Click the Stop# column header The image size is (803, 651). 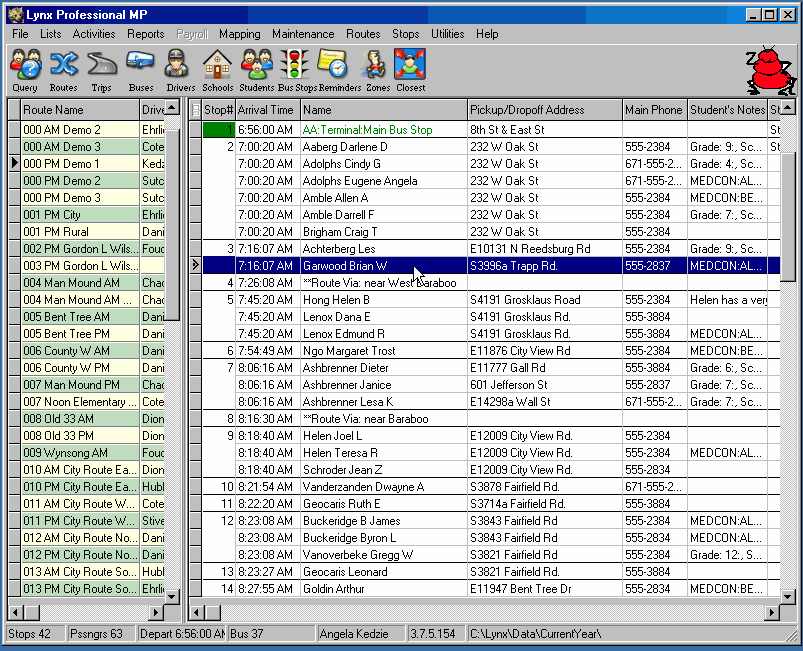[219, 110]
